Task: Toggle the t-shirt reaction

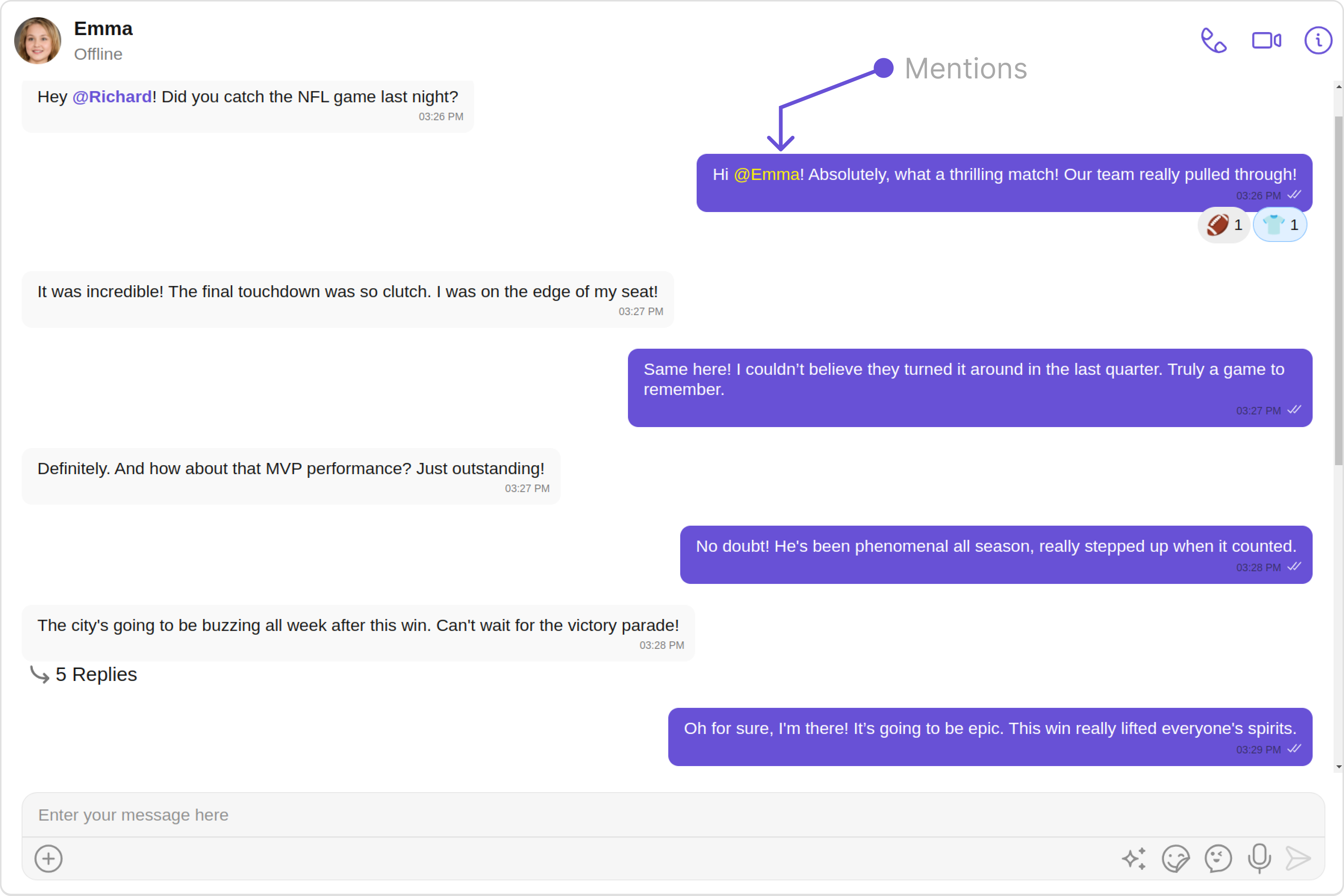Action: pyautogui.click(x=1279, y=225)
